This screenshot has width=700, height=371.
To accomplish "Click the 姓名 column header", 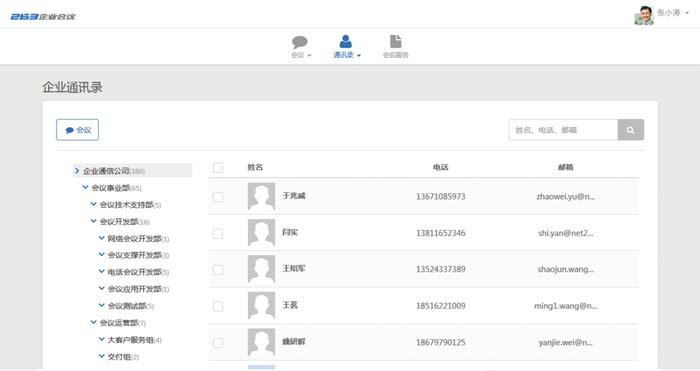I will click(x=255, y=167).
